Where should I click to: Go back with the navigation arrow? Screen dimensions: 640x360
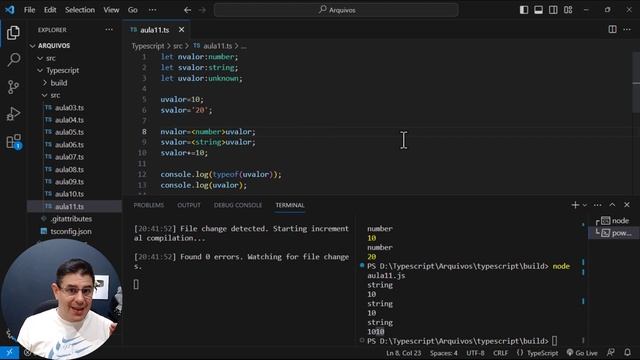click(x=187, y=10)
